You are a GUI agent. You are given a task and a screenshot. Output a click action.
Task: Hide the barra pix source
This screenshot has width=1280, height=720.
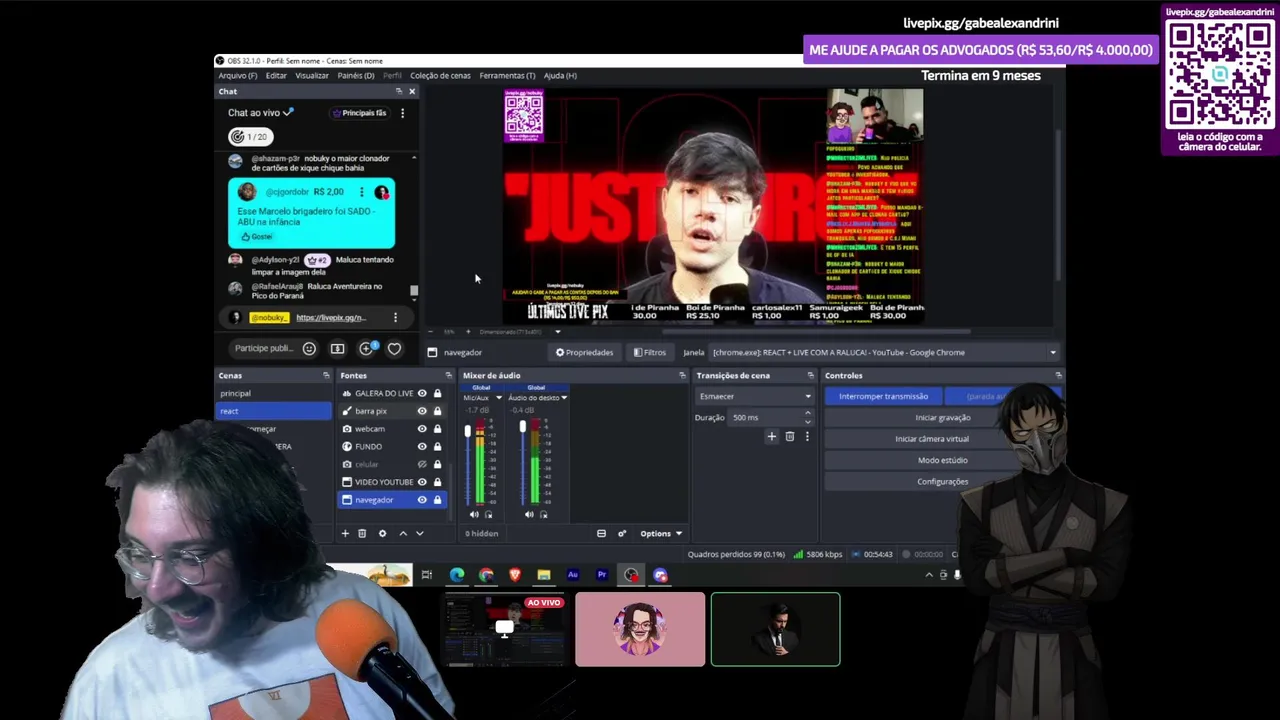point(422,411)
